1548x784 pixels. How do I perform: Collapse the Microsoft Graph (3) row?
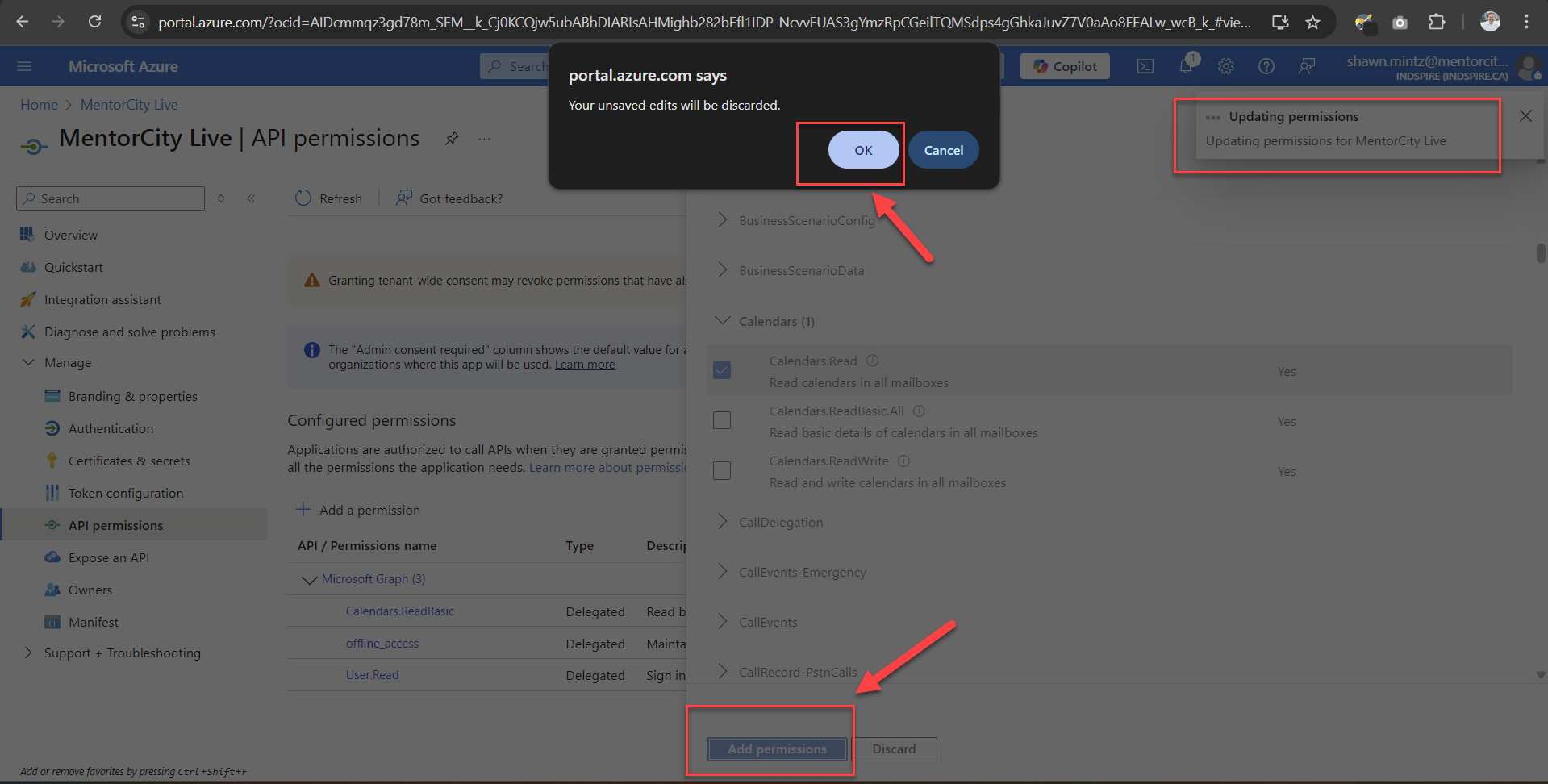pos(309,579)
